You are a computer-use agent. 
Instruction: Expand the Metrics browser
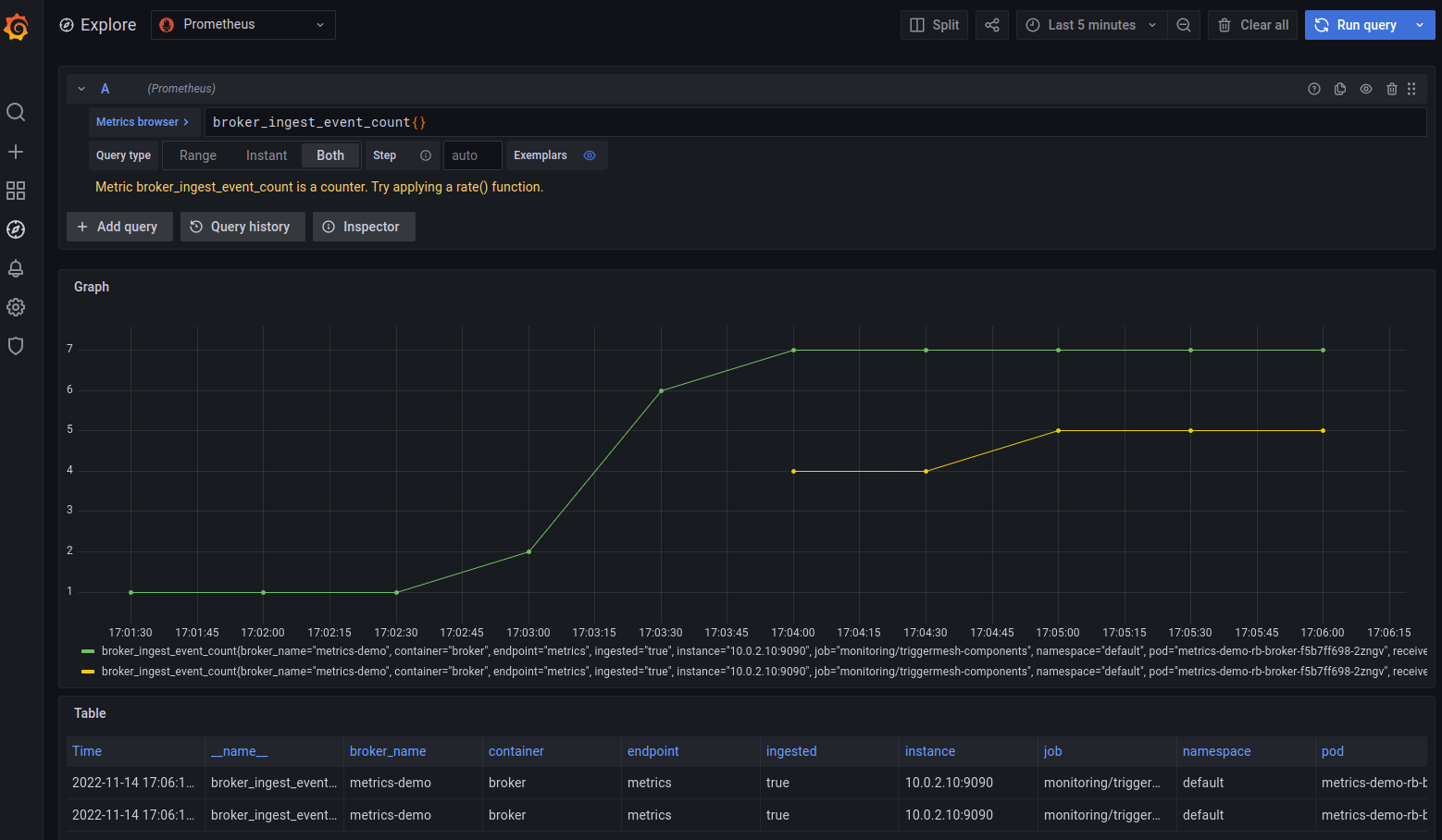(x=143, y=122)
